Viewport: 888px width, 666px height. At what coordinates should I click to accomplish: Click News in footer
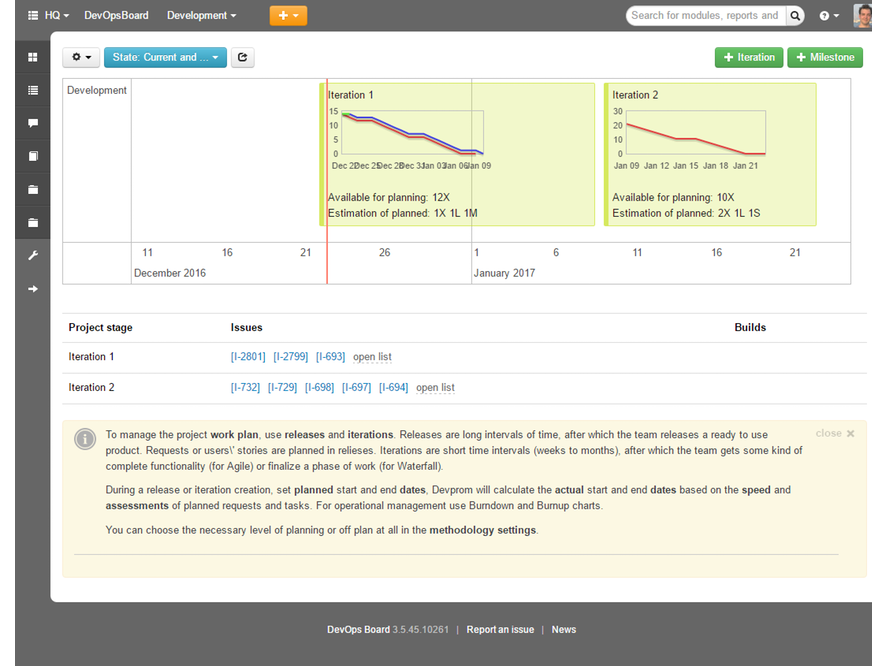(563, 630)
